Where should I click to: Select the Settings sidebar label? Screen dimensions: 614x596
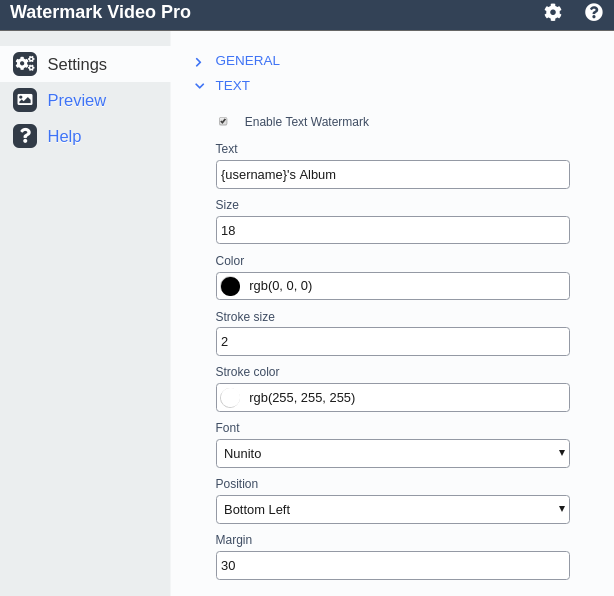point(77,64)
